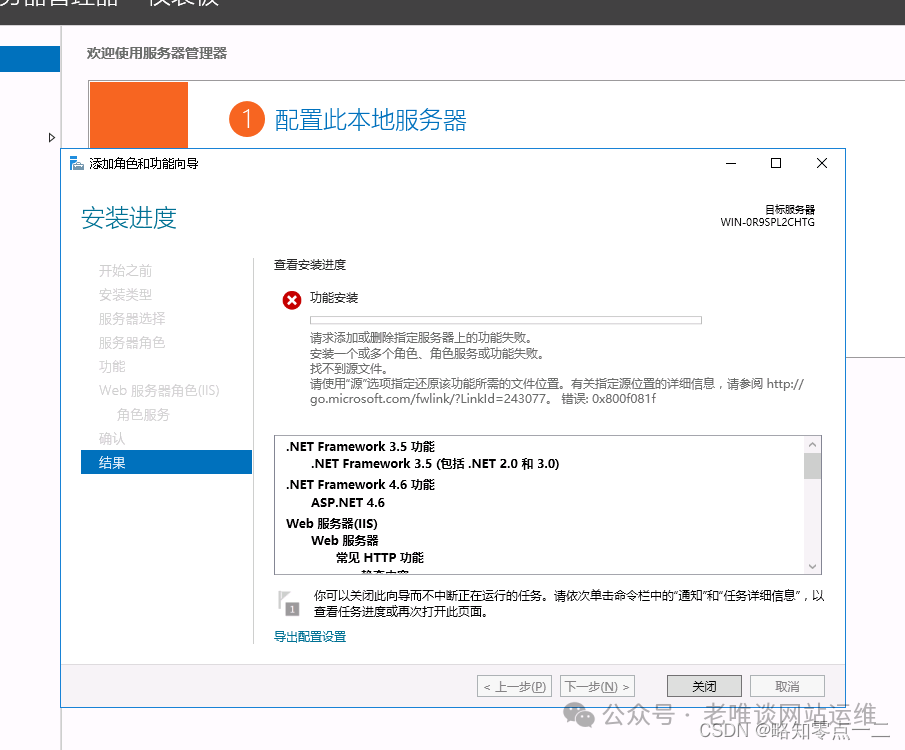This screenshot has height=750, width=905.
Task: Click the 下一步(N) button
Action: (x=597, y=686)
